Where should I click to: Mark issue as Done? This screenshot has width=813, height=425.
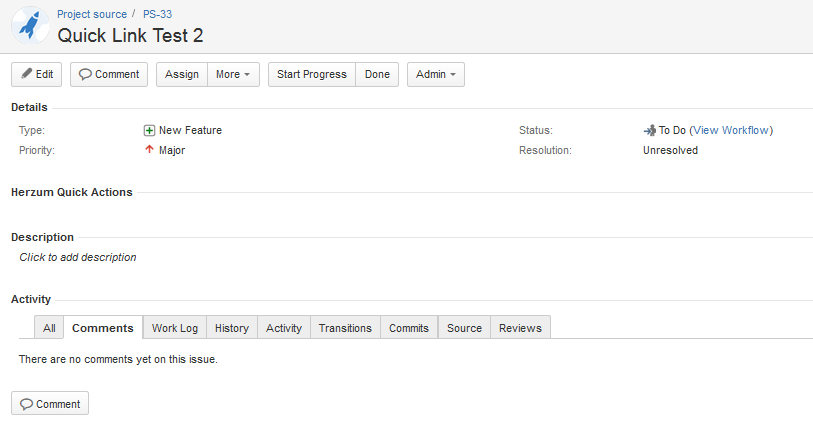[x=377, y=75]
